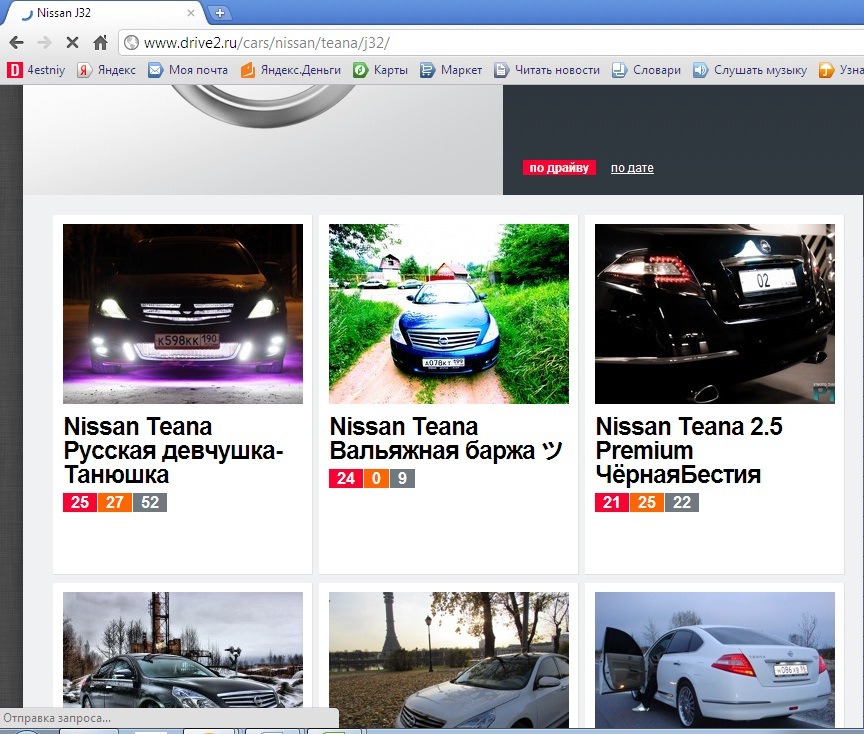Open white Teana with open doors thumbnail
Viewport: 864px width, 734px height.
[x=713, y=660]
